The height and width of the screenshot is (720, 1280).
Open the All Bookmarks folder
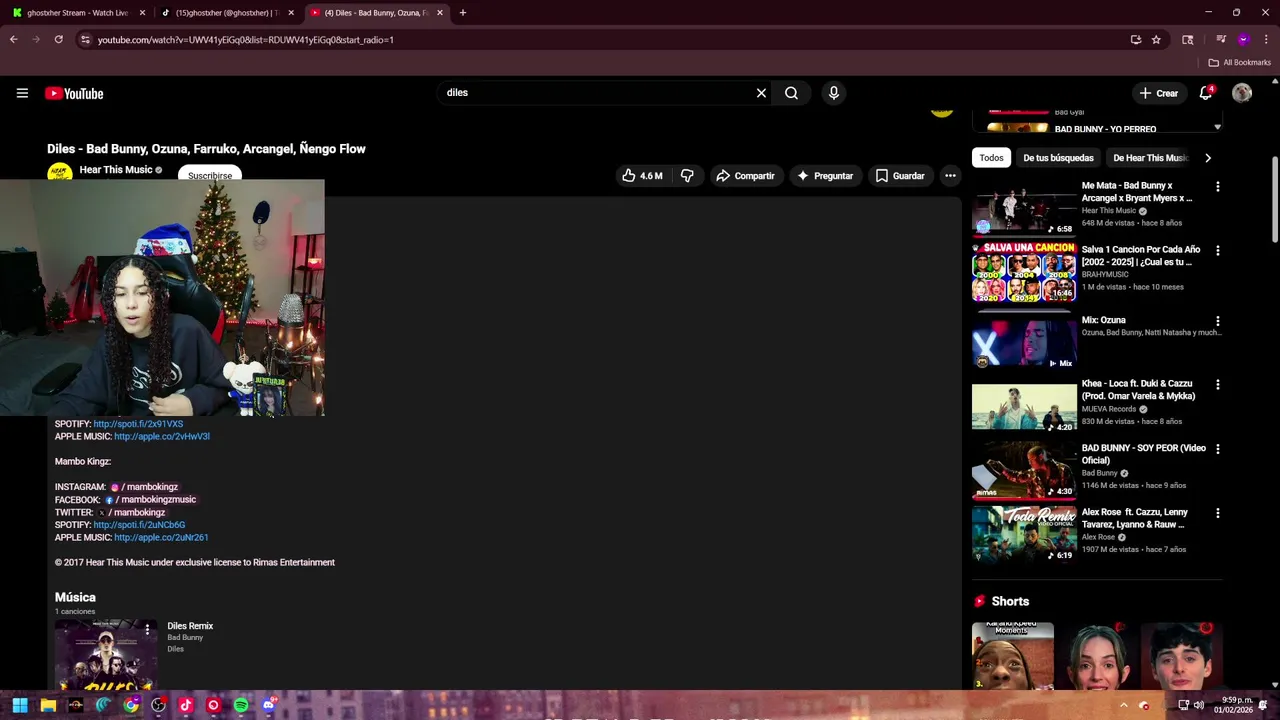click(x=1239, y=63)
